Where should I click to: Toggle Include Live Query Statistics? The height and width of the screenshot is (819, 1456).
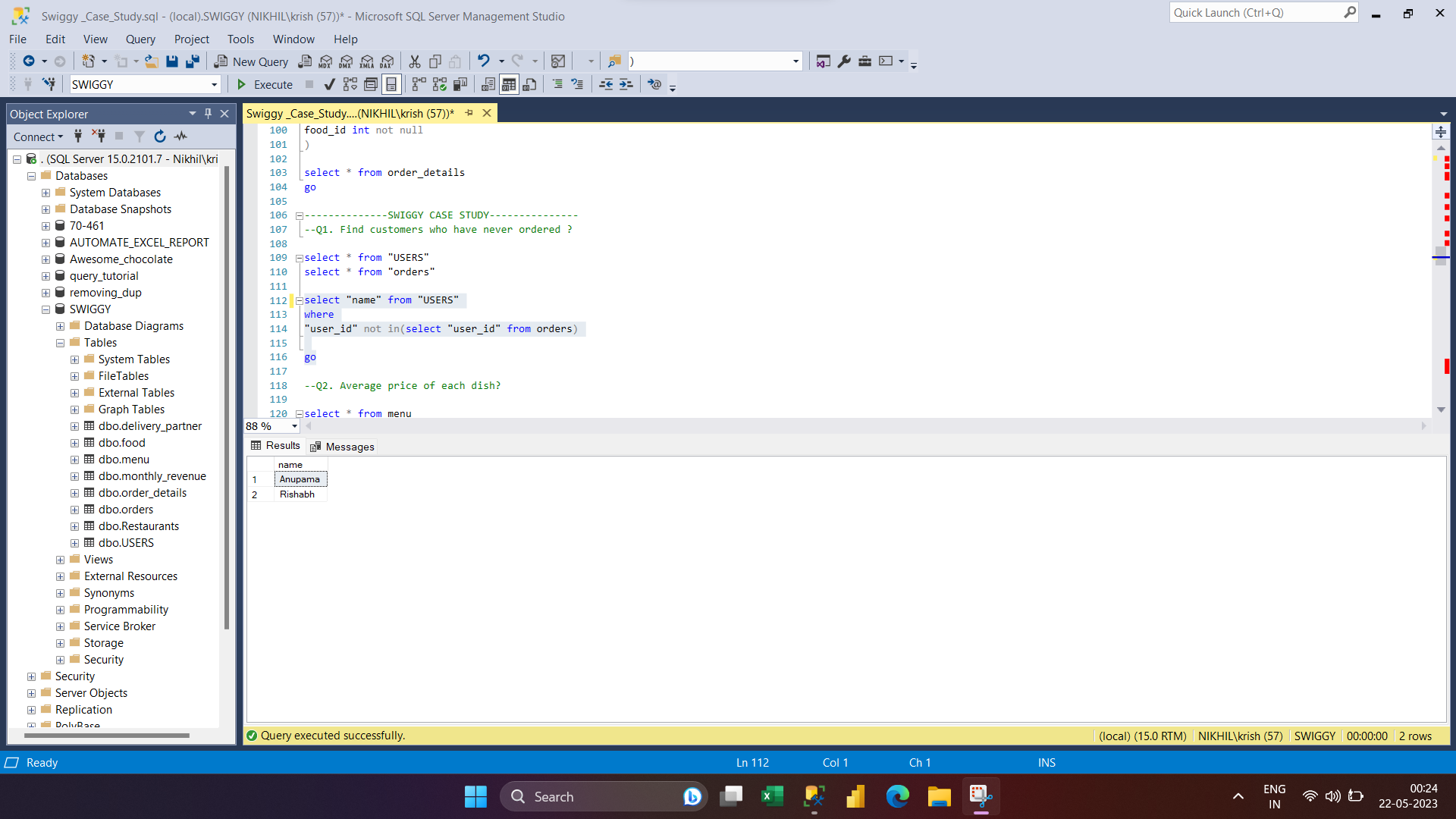click(440, 84)
